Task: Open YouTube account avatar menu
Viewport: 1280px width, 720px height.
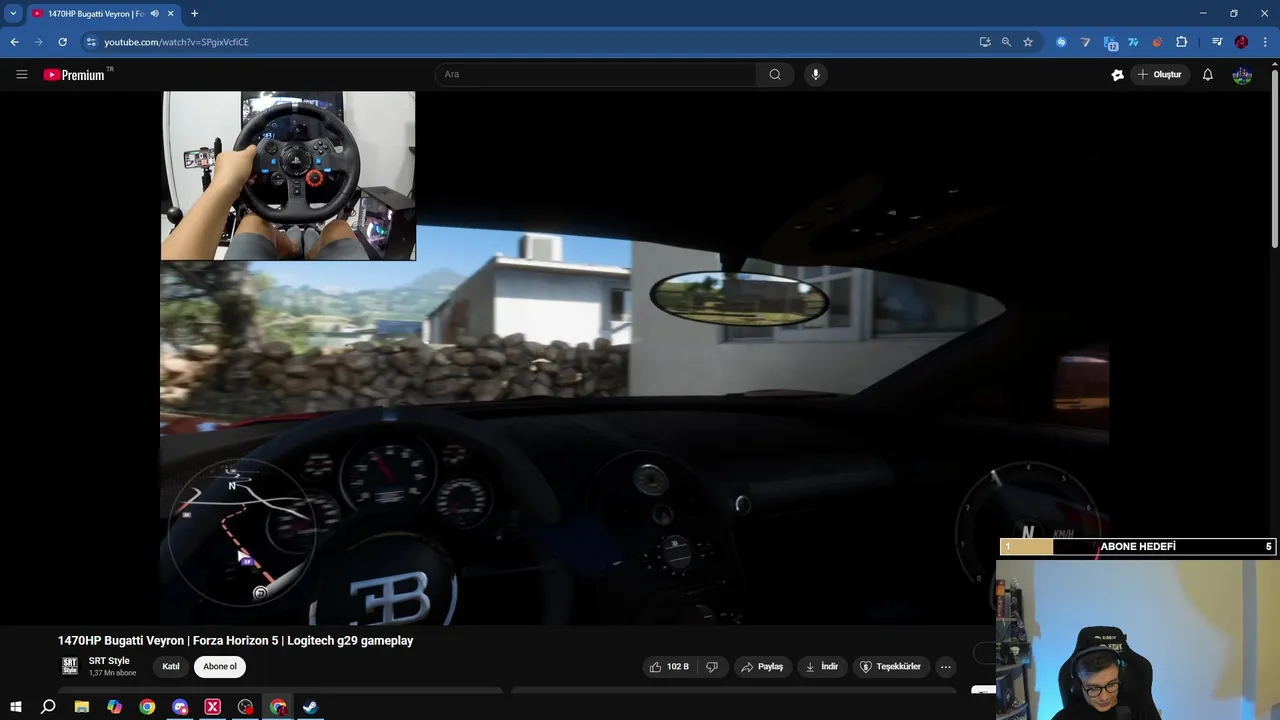Action: (1242, 74)
